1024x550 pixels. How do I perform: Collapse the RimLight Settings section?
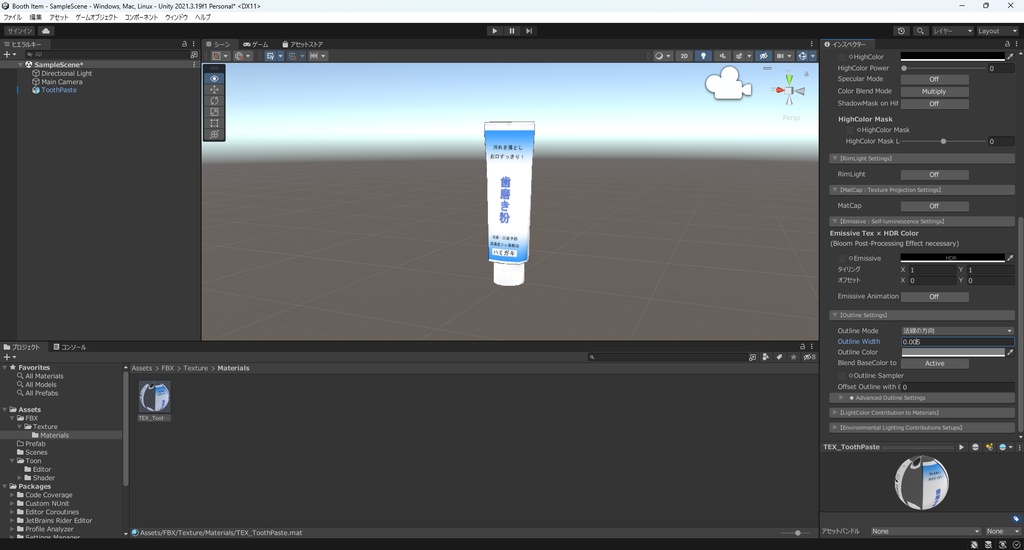tap(922, 158)
